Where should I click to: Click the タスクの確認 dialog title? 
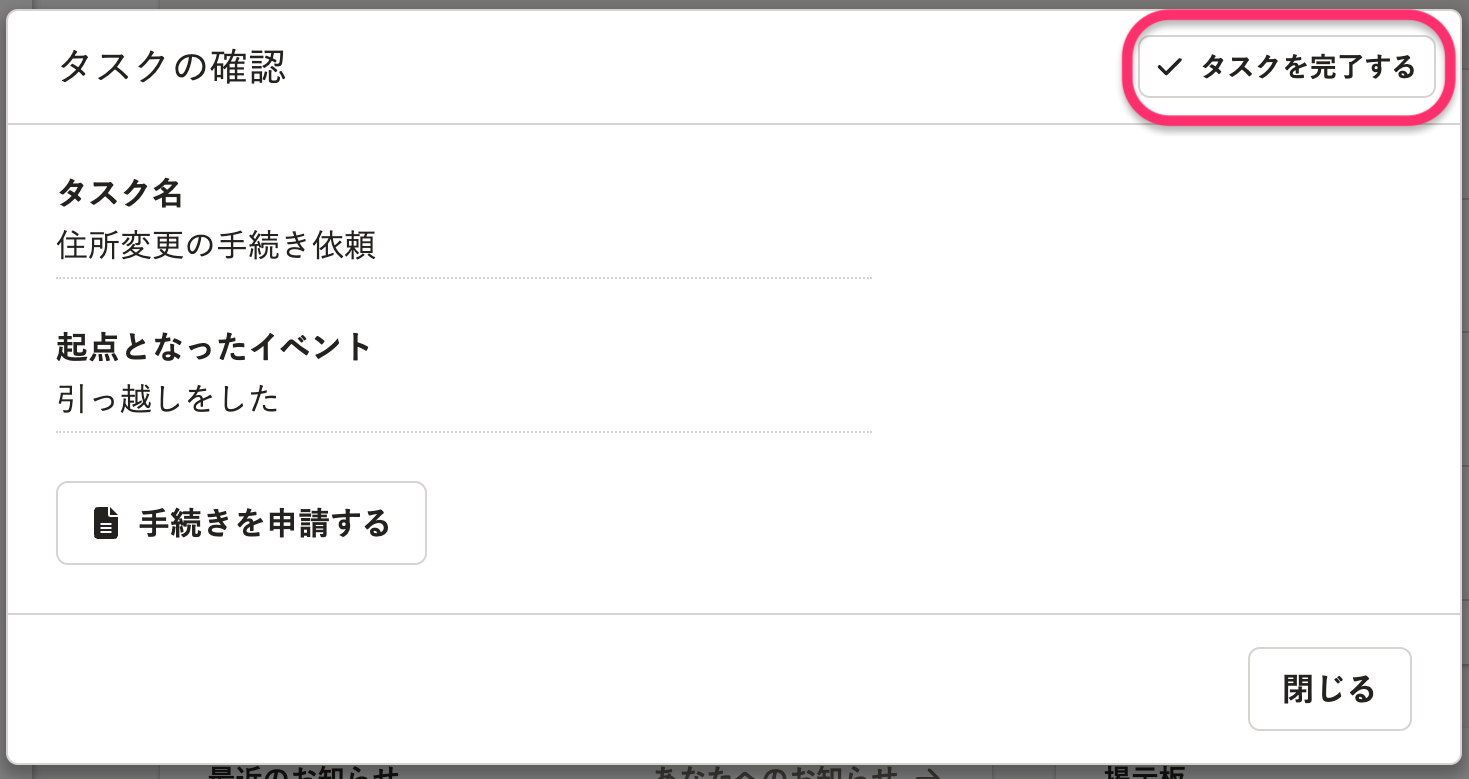(172, 67)
